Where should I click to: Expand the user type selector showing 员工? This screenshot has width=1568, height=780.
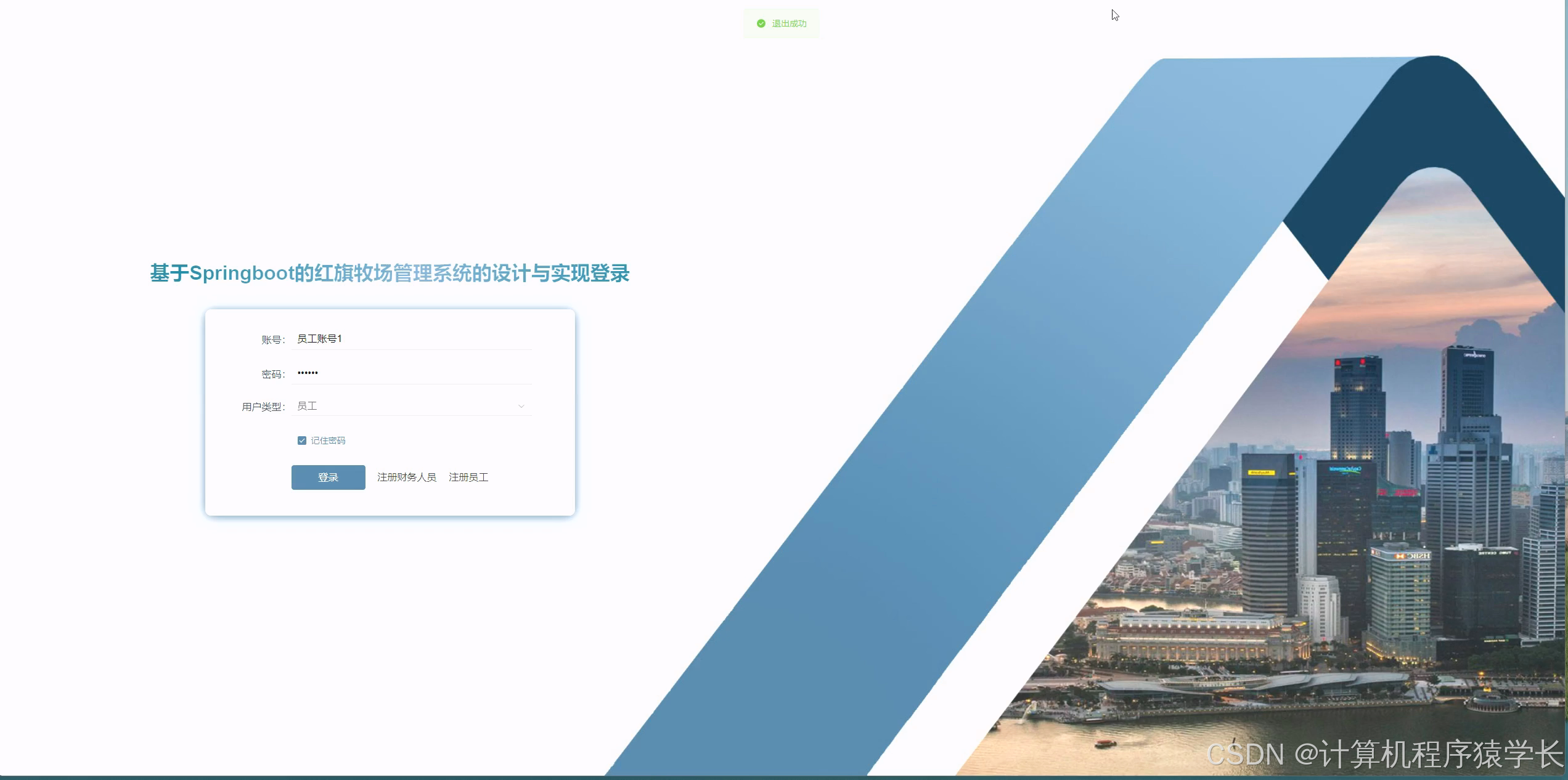tap(411, 405)
